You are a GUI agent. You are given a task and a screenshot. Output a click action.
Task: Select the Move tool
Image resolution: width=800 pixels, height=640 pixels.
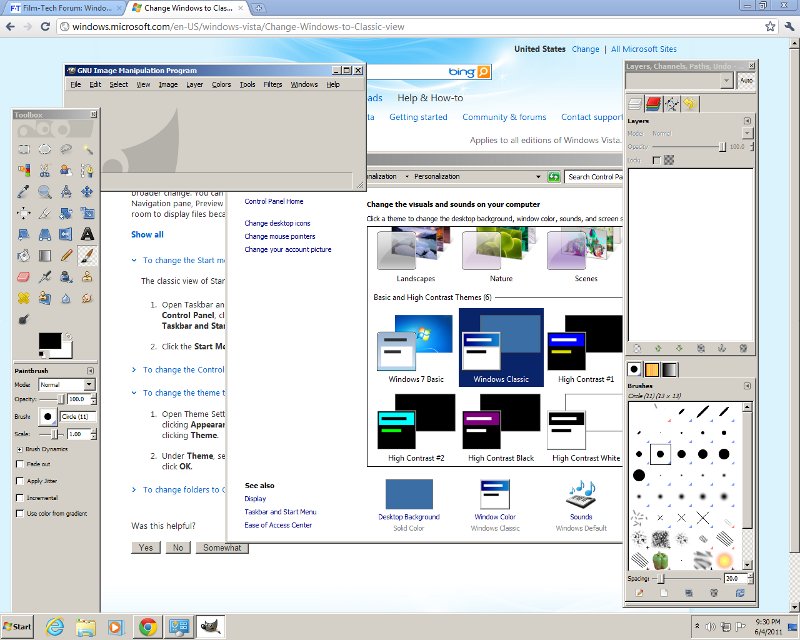point(87,192)
